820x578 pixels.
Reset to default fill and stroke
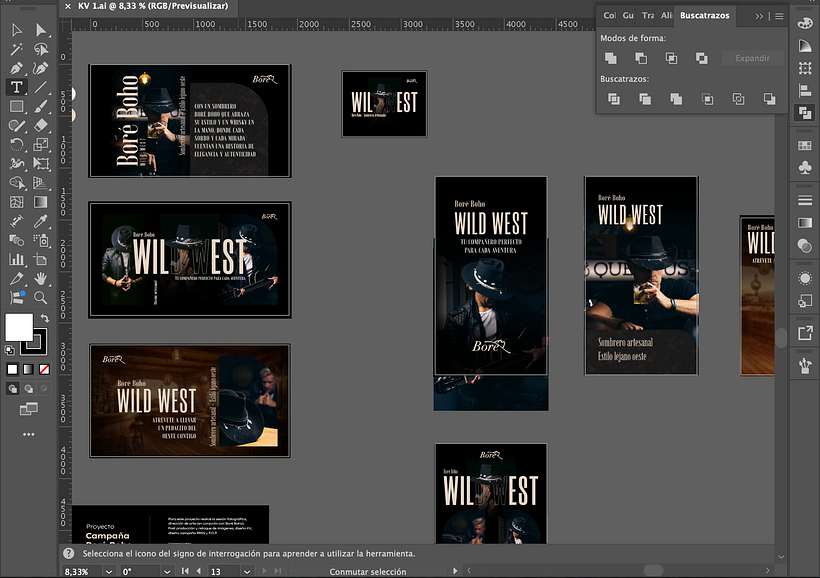(9, 350)
